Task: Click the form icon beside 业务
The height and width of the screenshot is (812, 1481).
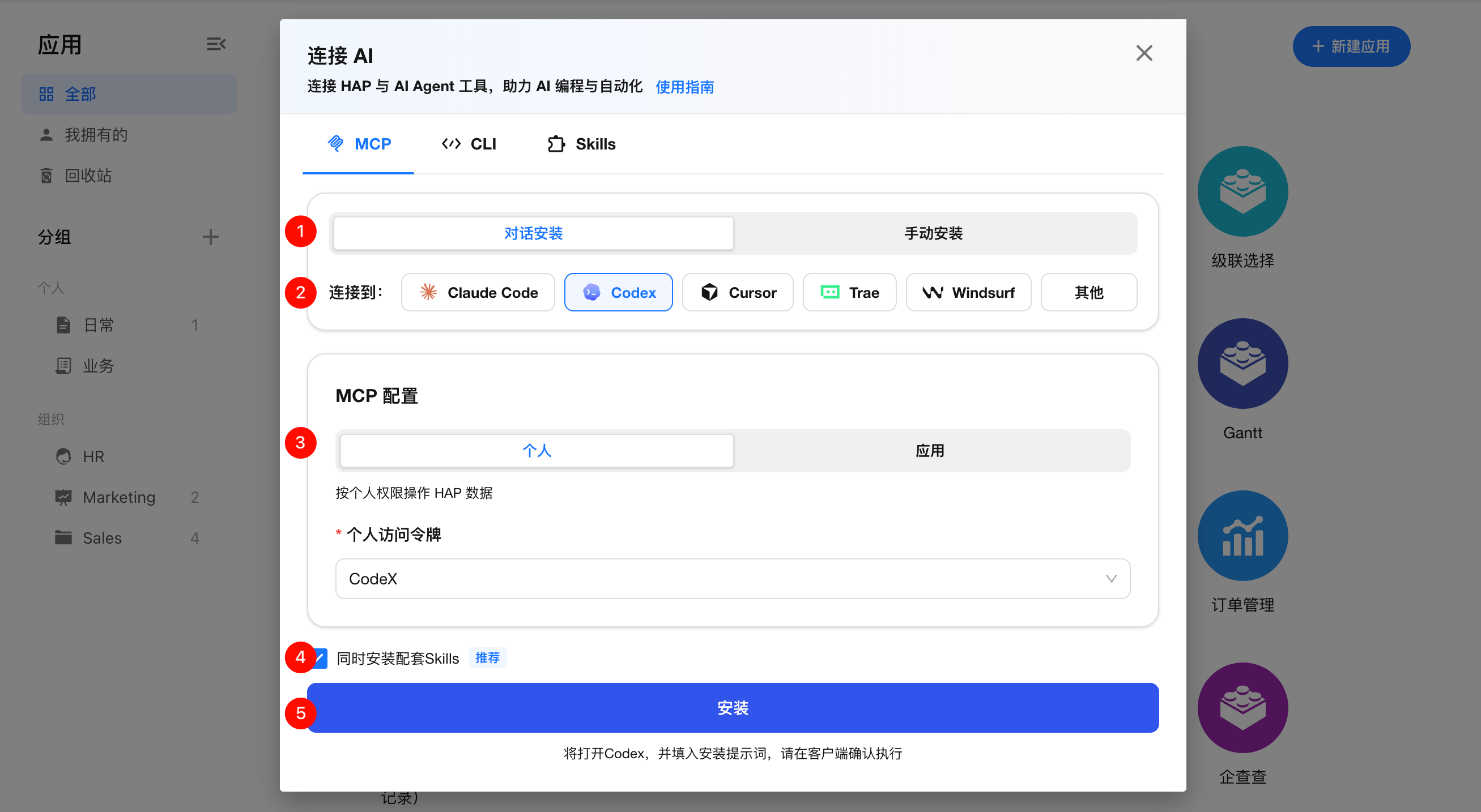Action: click(x=63, y=365)
